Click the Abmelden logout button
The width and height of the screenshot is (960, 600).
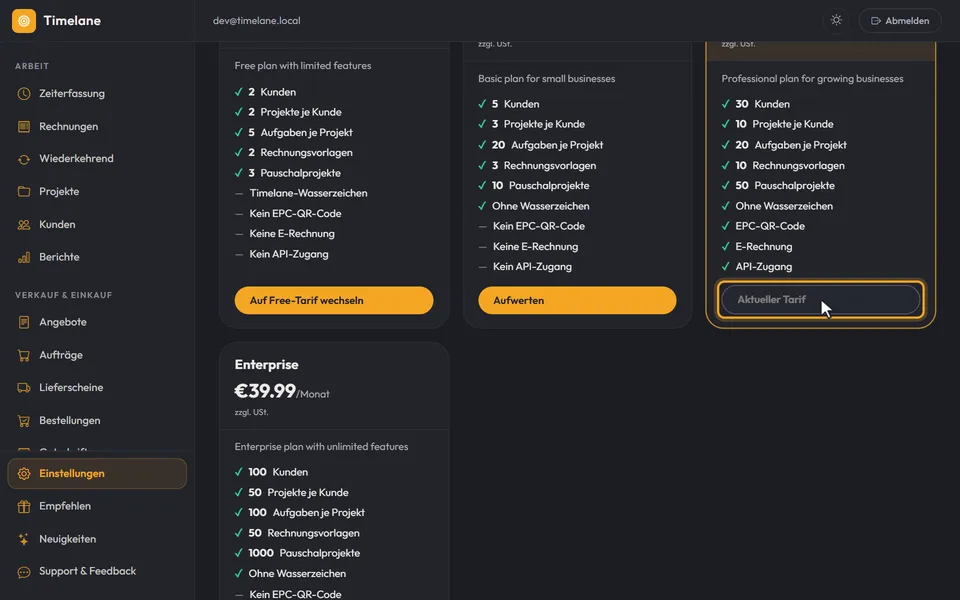click(900, 21)
